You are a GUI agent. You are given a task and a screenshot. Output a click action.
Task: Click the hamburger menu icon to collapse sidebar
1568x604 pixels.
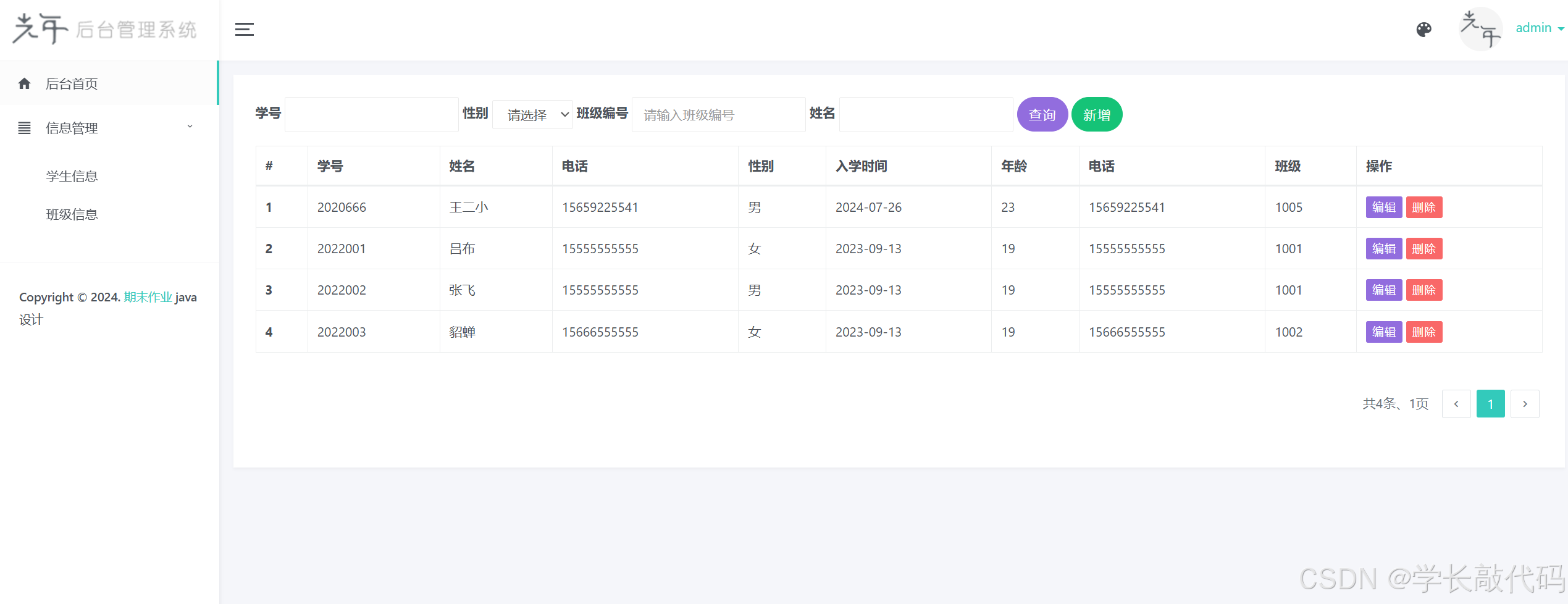[x=245, y=29]
